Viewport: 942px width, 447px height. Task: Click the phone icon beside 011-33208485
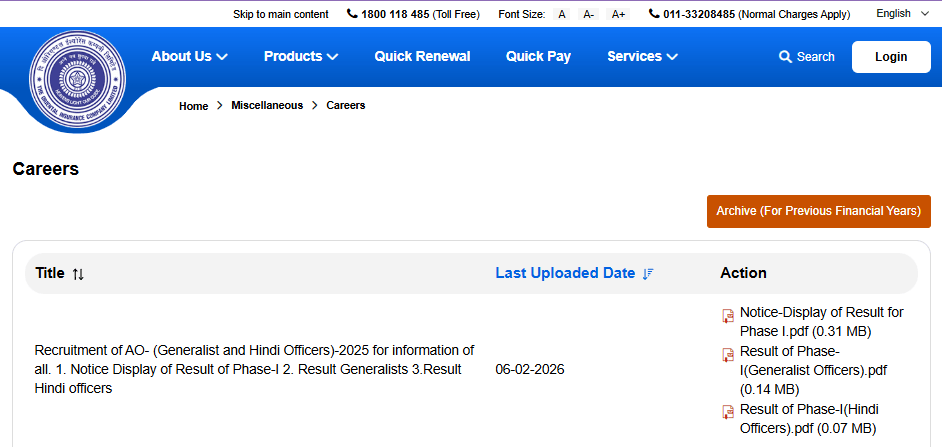[654, 14]
